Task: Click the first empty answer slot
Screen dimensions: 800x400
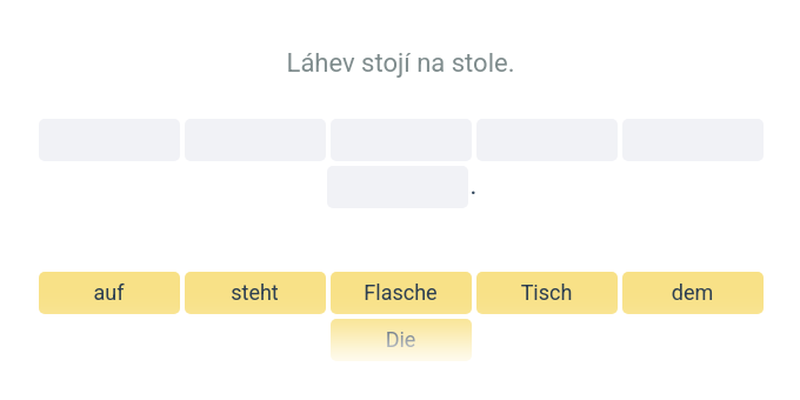Action: 109,140
